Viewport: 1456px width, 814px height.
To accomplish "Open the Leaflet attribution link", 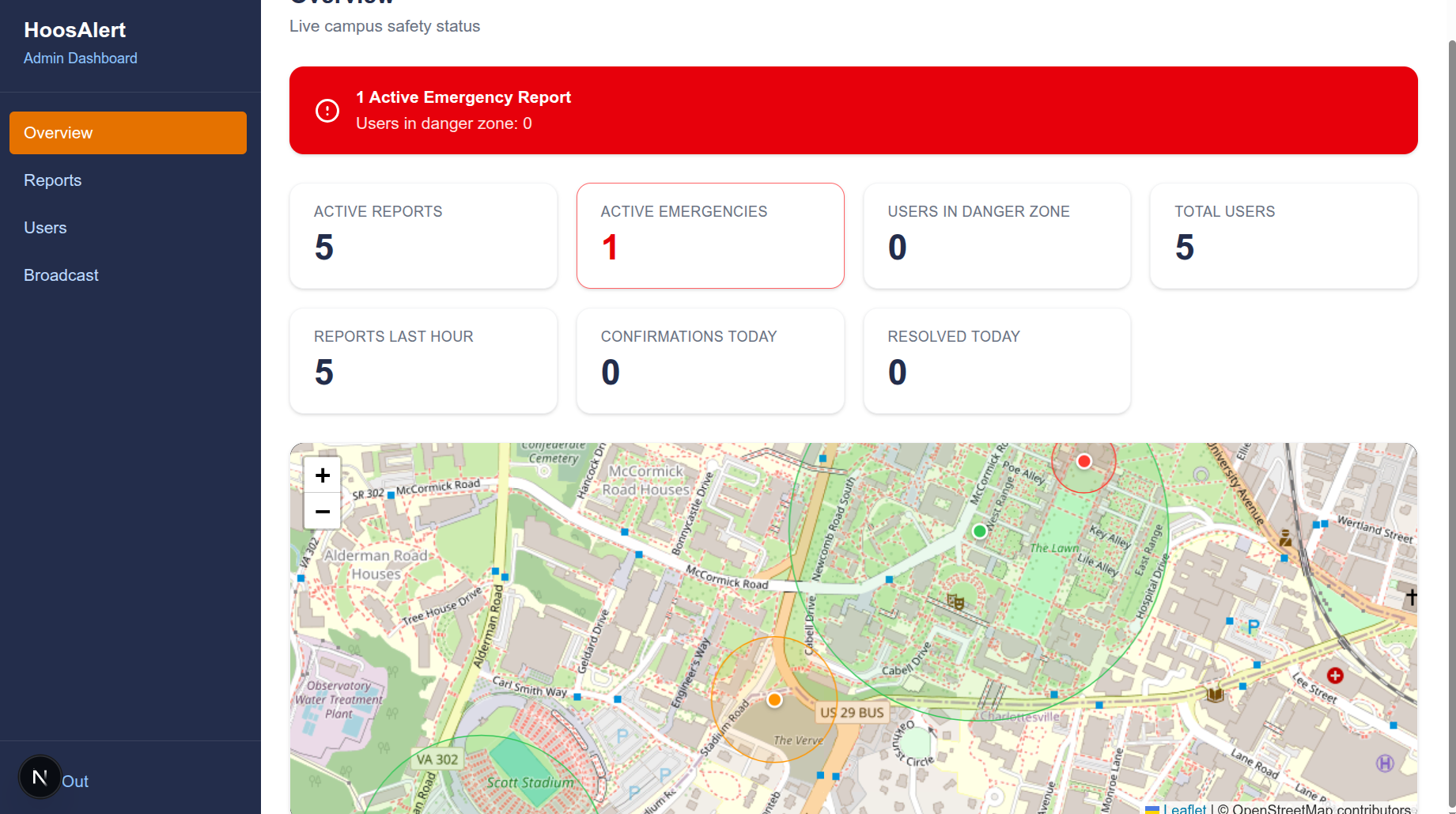I will 1184,808.
